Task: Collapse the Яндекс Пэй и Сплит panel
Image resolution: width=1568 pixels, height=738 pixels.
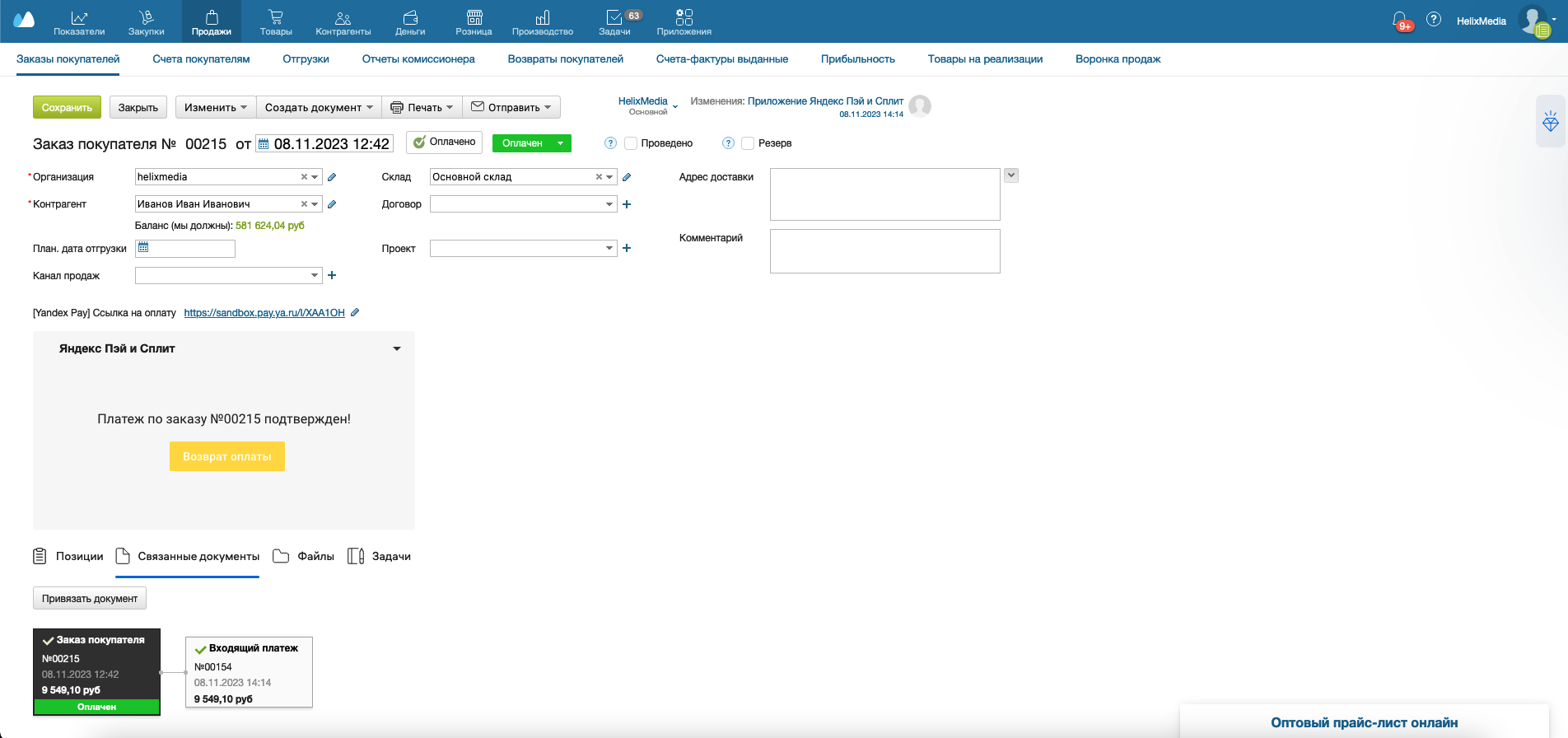Action: 397,349
